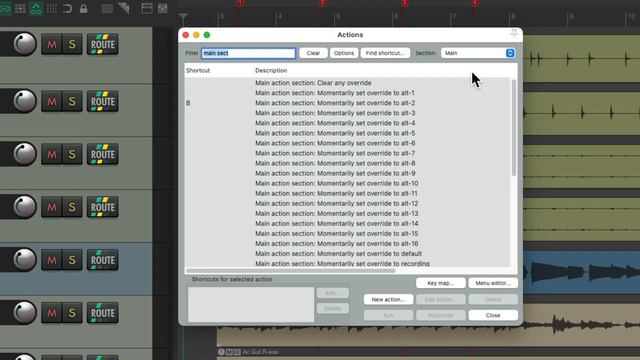Sort by the Description column header
Image resolution: width=640 pixels, height=360 pixels.
(x=271, y=70)
